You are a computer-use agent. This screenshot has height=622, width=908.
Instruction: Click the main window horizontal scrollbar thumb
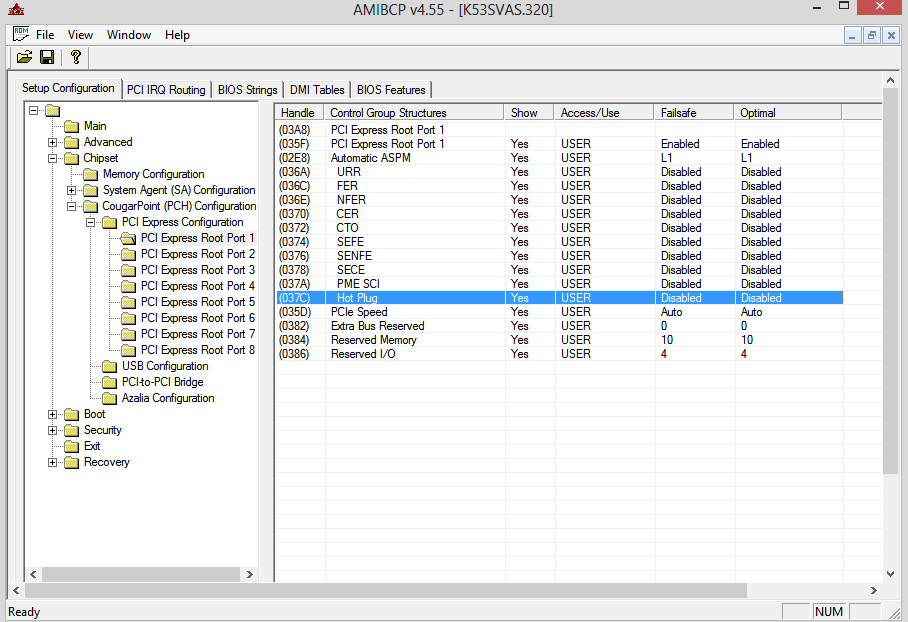coord(386,590)
